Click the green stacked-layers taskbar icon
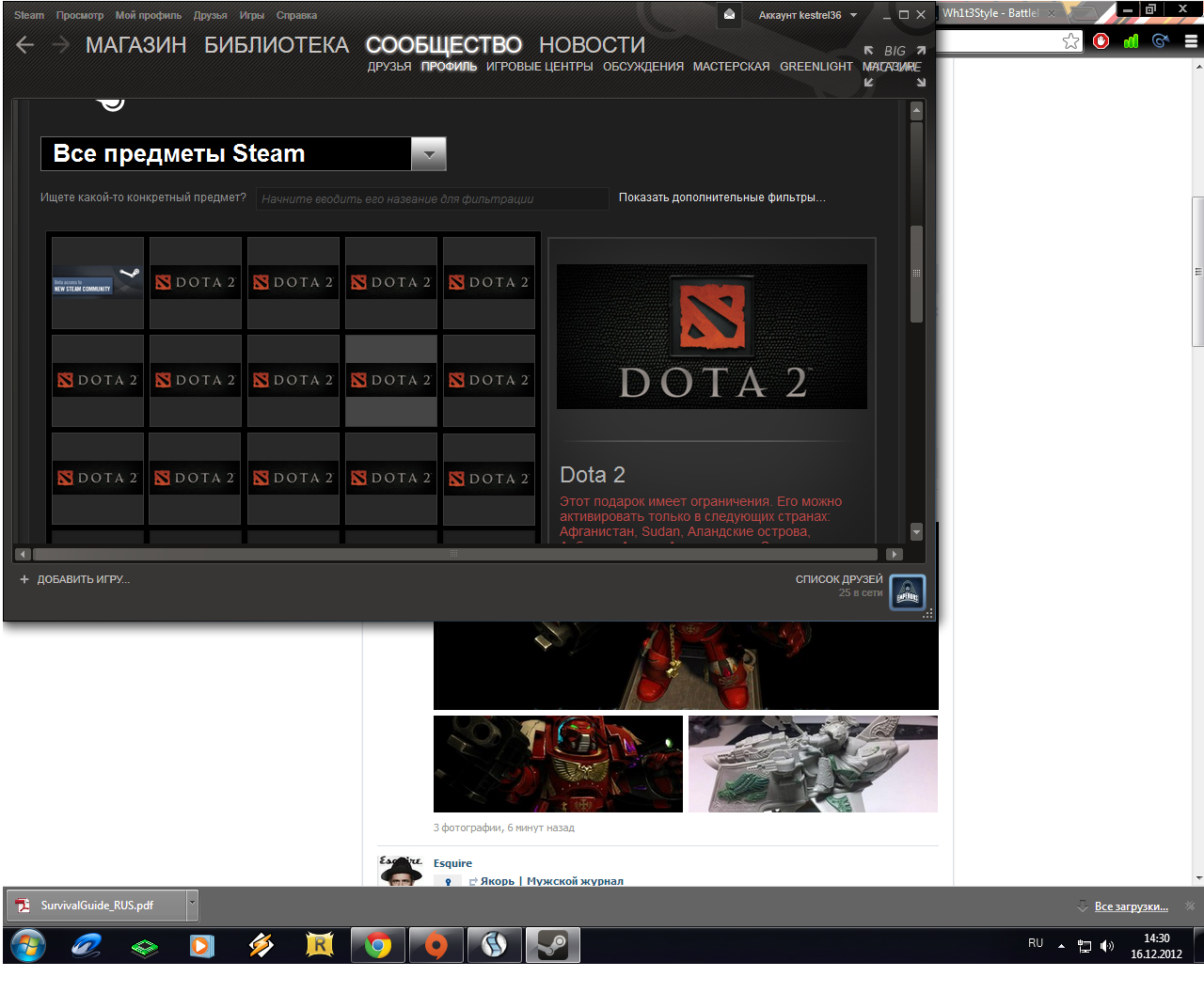 click(x=144, y=945)
